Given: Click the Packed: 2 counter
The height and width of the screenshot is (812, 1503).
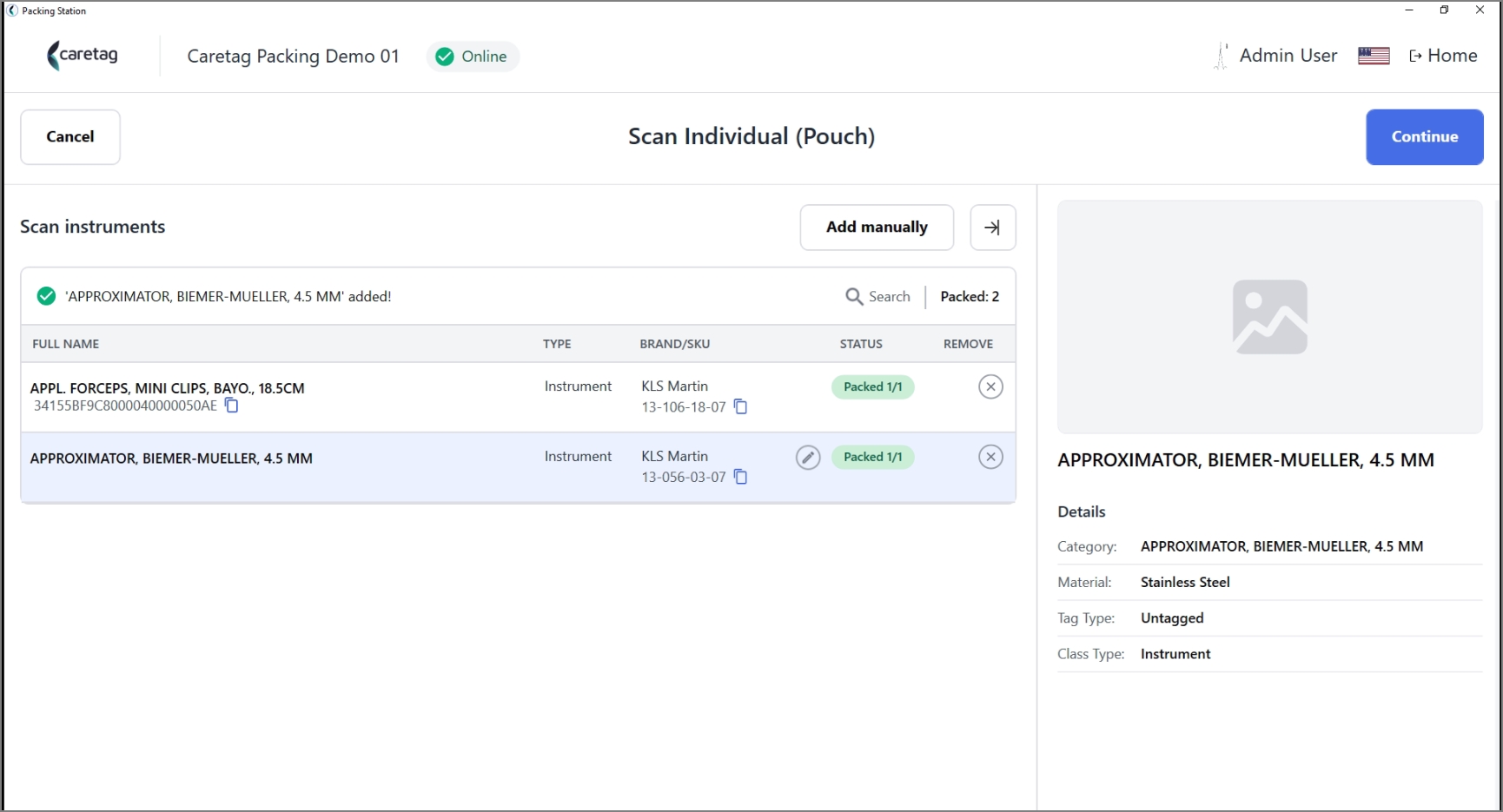Looking at the screenshot, I should coord(970,296).
